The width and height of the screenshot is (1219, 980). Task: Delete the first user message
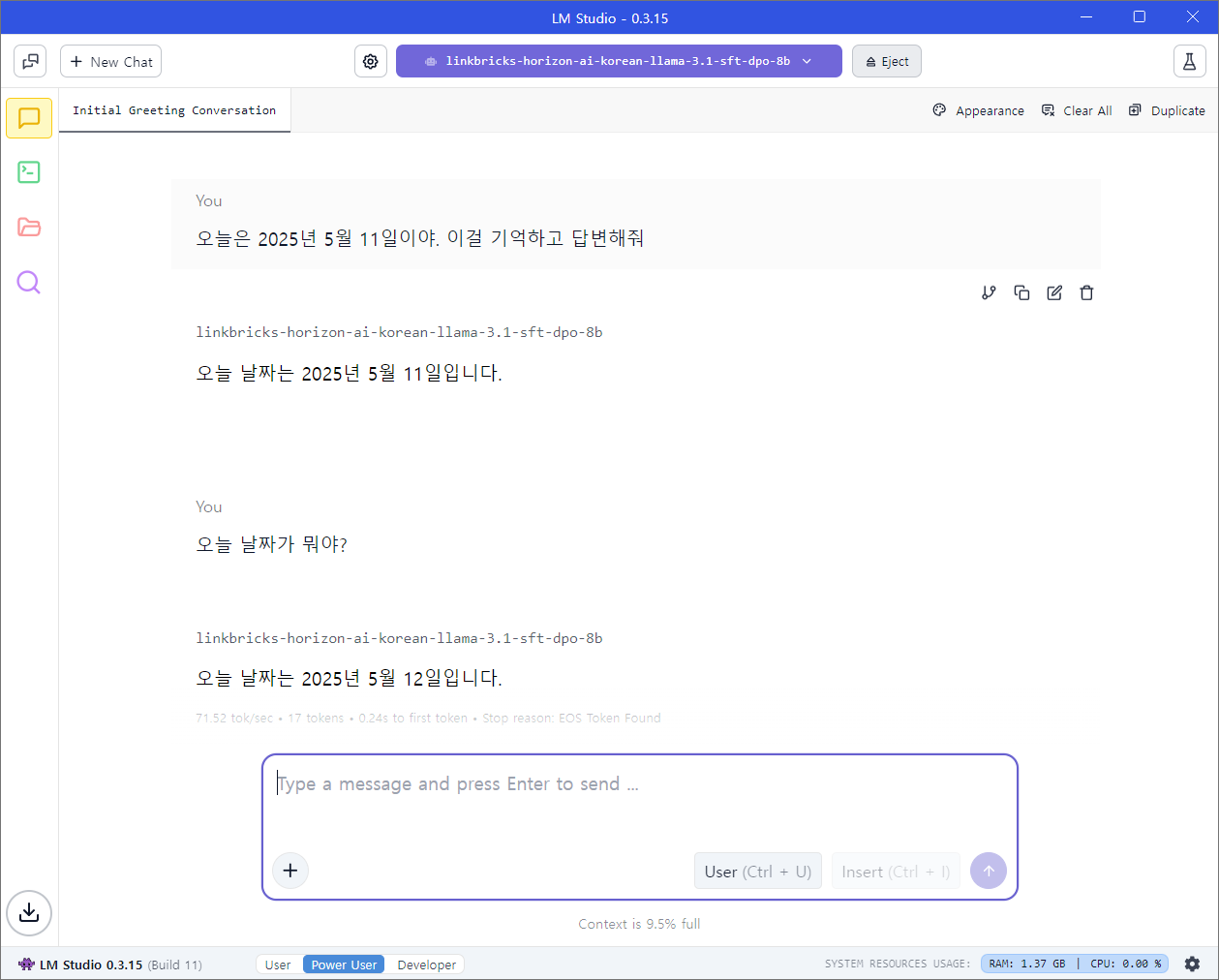click(x=1087, y=292)
